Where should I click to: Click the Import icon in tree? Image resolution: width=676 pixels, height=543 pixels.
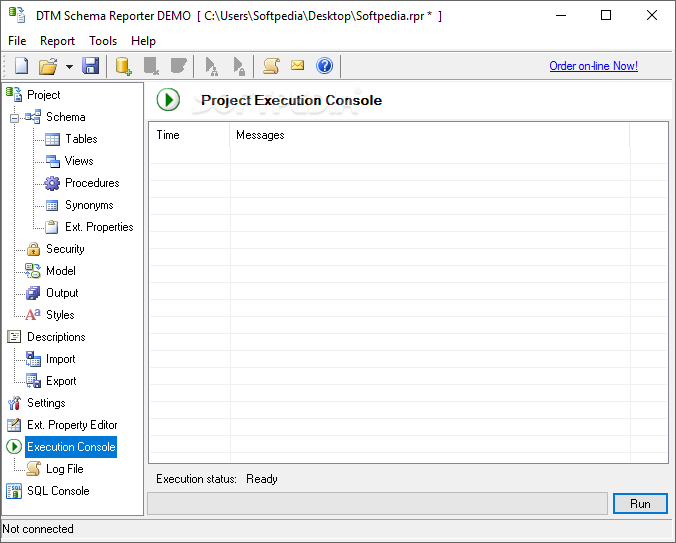point(33,359)
